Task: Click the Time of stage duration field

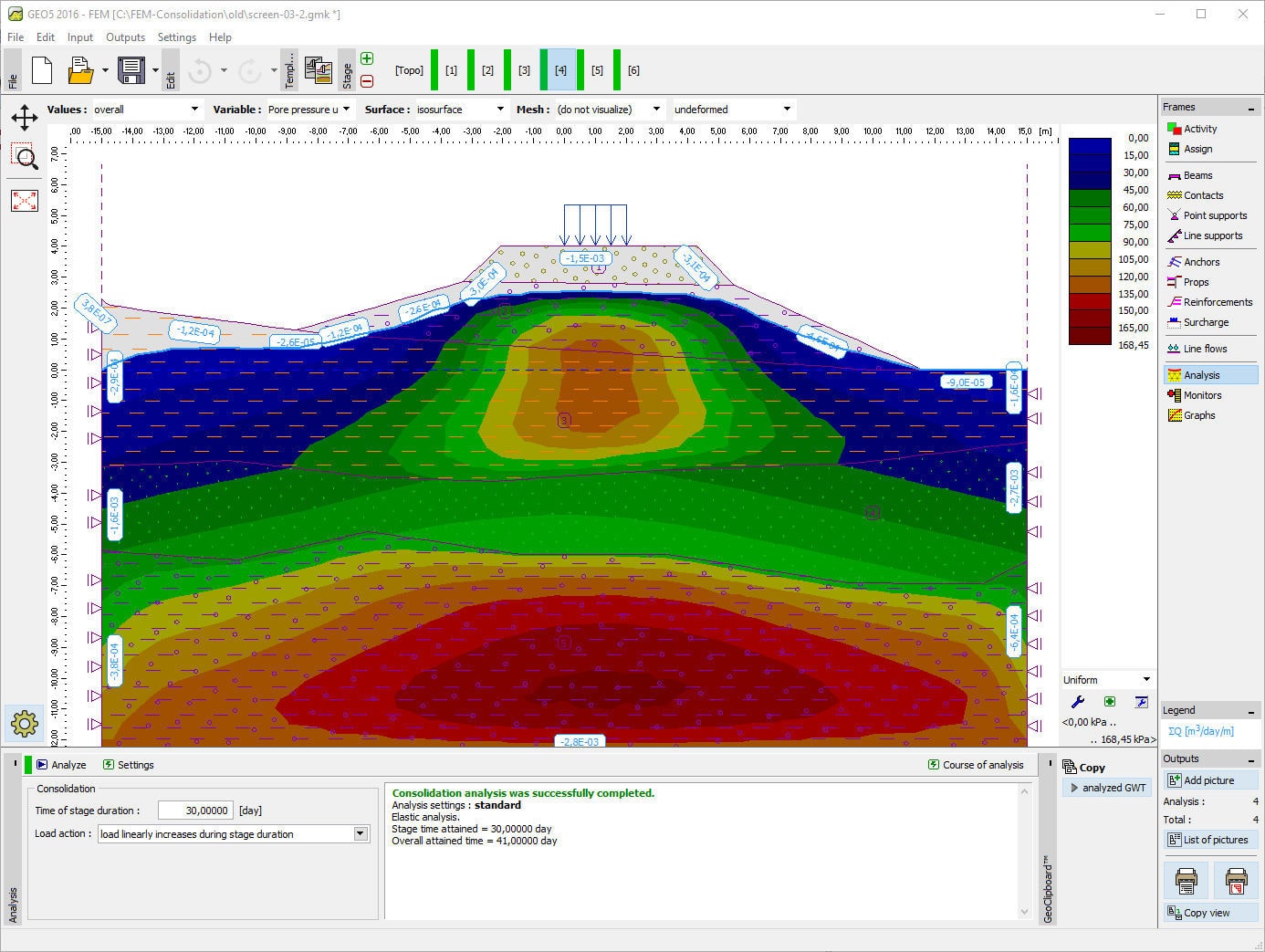Action: (x=195, y=810)
